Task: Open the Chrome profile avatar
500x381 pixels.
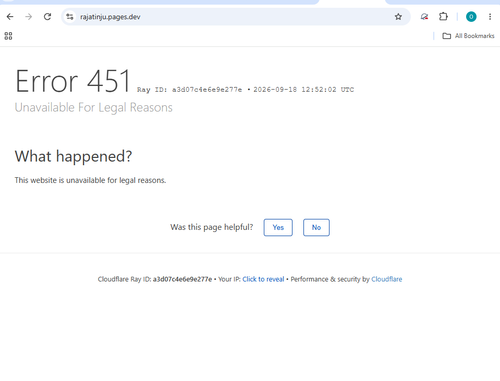Action: [471, 17]
